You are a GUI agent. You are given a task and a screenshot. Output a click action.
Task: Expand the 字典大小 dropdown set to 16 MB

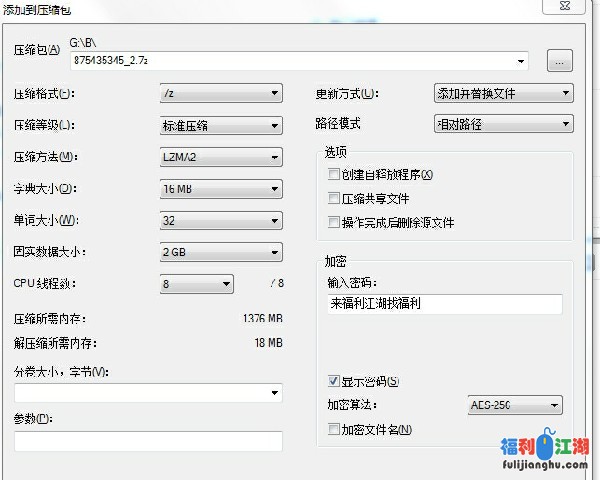(x=221, y=189)
